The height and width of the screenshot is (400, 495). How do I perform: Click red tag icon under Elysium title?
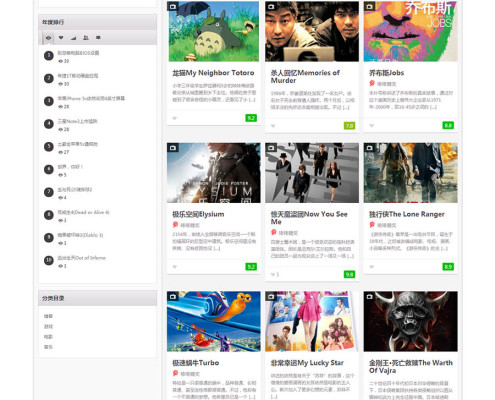175,225
